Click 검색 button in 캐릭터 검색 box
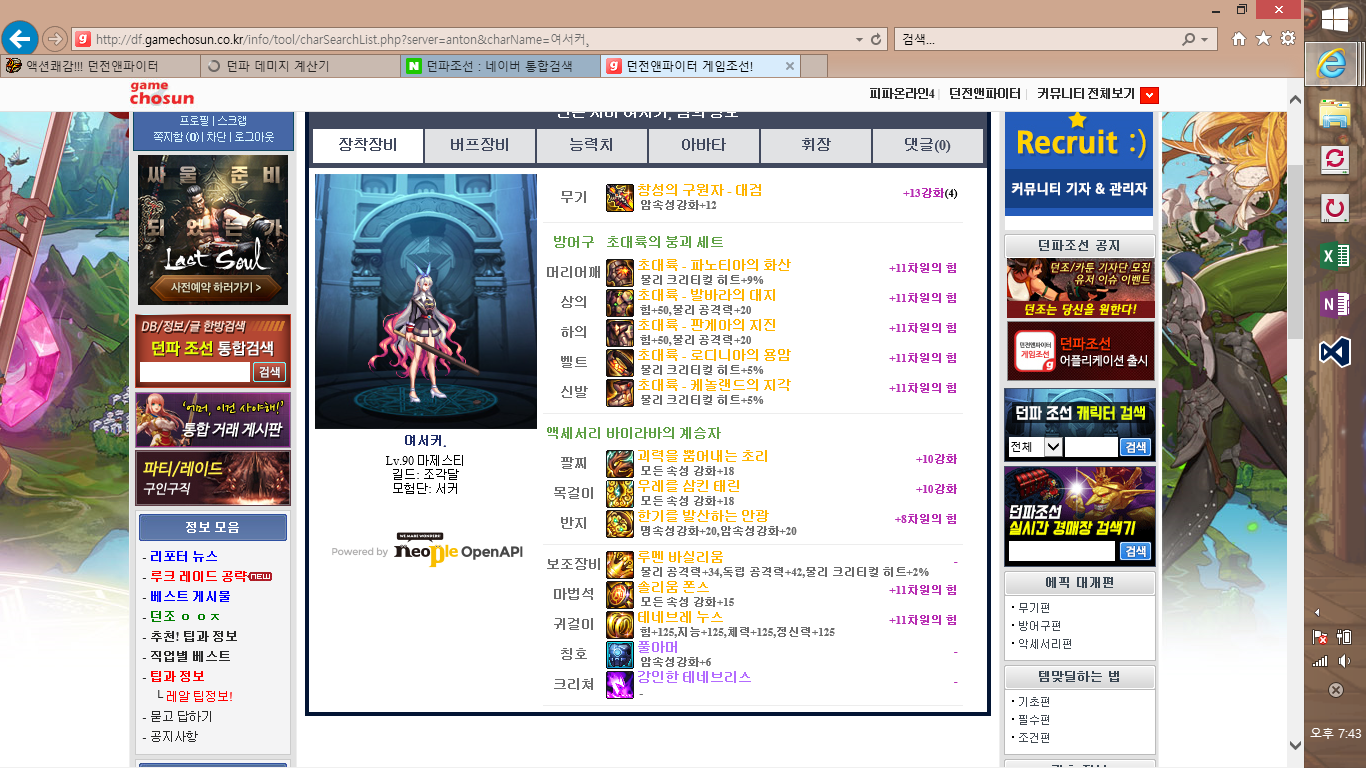The height and width of the screenshot is (768, 1366). (x=1135, y=447)
